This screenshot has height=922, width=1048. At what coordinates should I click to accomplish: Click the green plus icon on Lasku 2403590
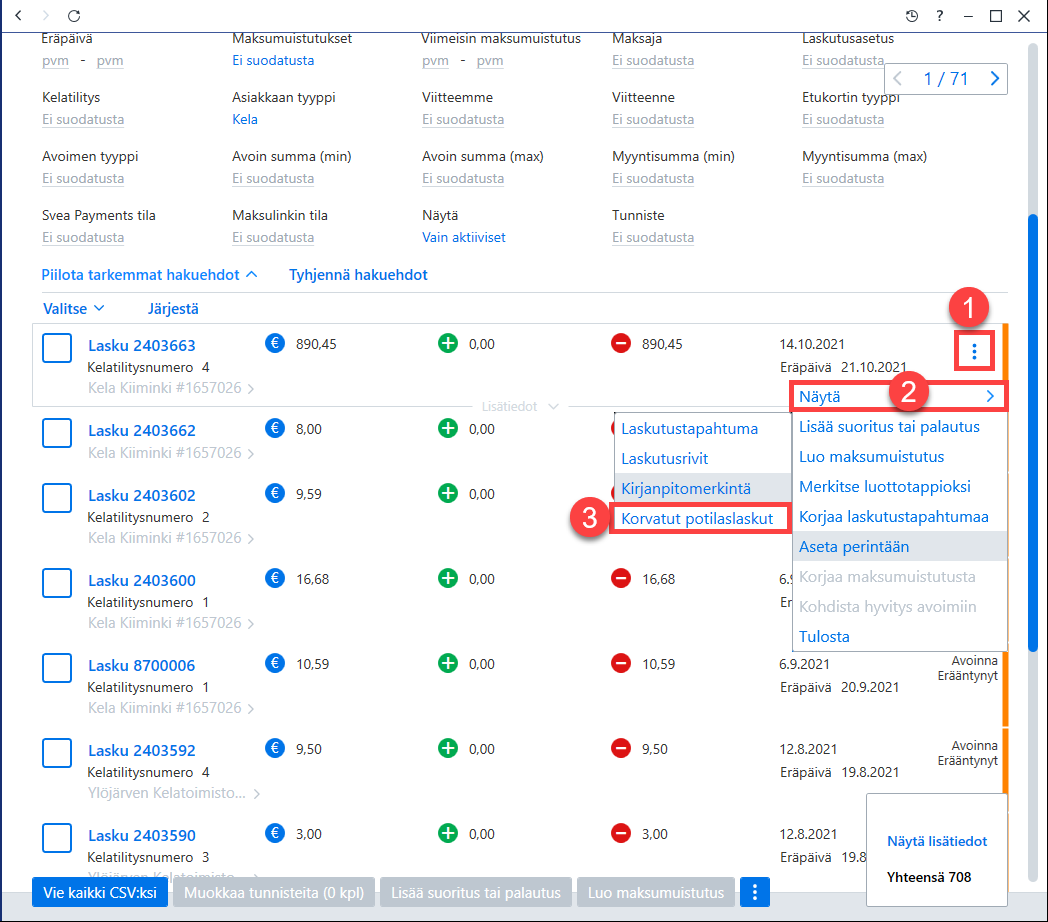click(448, 833)
